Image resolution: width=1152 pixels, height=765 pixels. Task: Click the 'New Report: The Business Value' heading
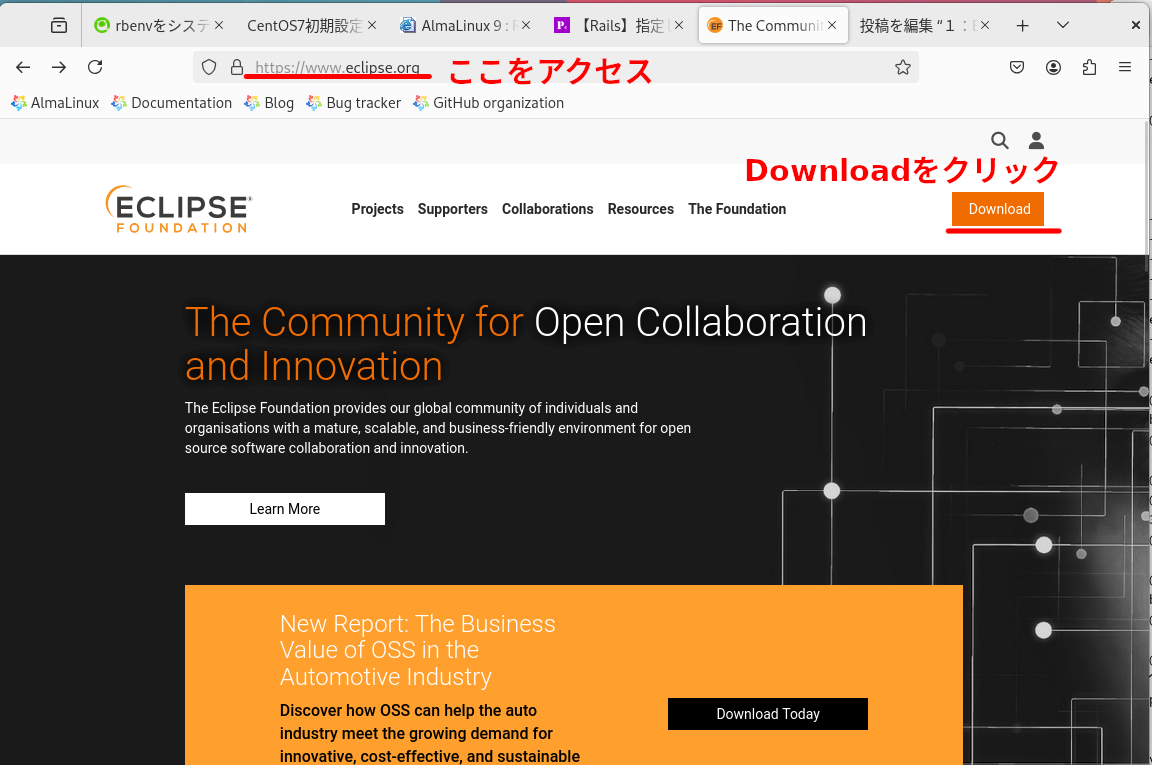pyautogui.click(x=417, y=650)
